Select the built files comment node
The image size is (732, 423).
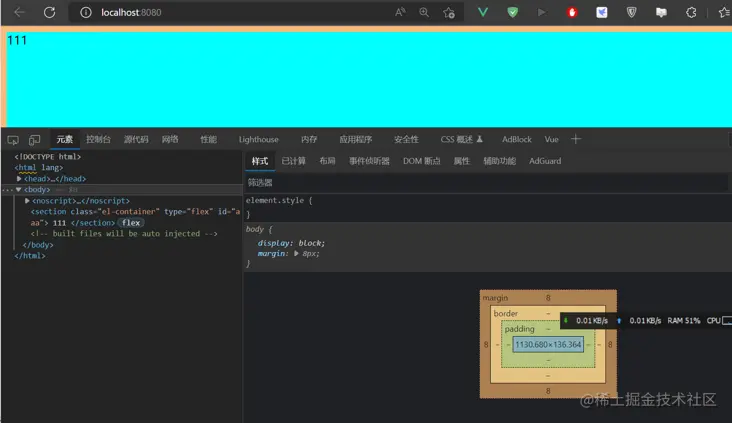[124, 233]
